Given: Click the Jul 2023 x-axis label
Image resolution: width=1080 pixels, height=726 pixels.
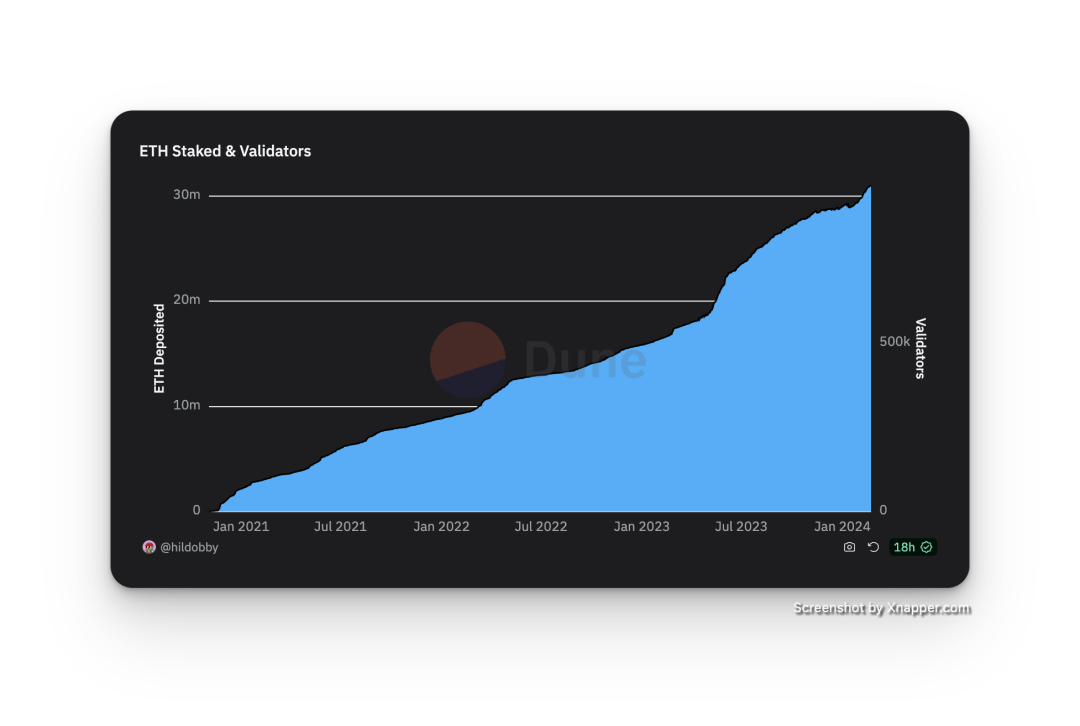Looking at the screenshot, I should click(741, 526).
